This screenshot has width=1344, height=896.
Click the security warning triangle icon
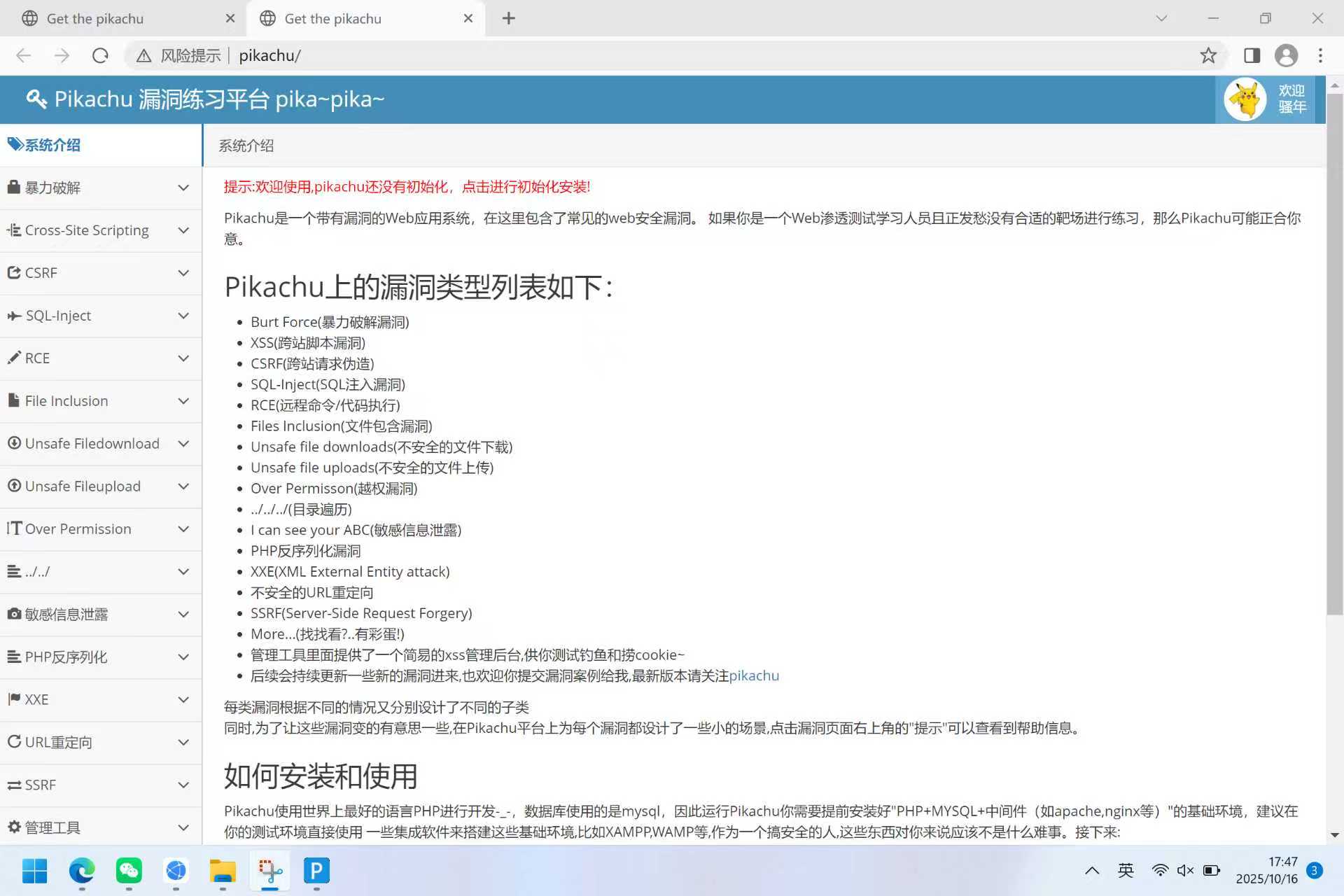click(143, 56)
